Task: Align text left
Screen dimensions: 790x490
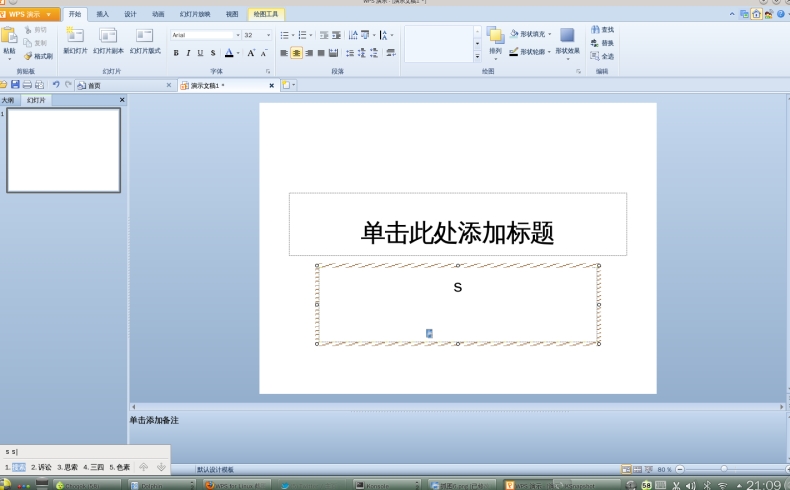Action: point(284,53)
